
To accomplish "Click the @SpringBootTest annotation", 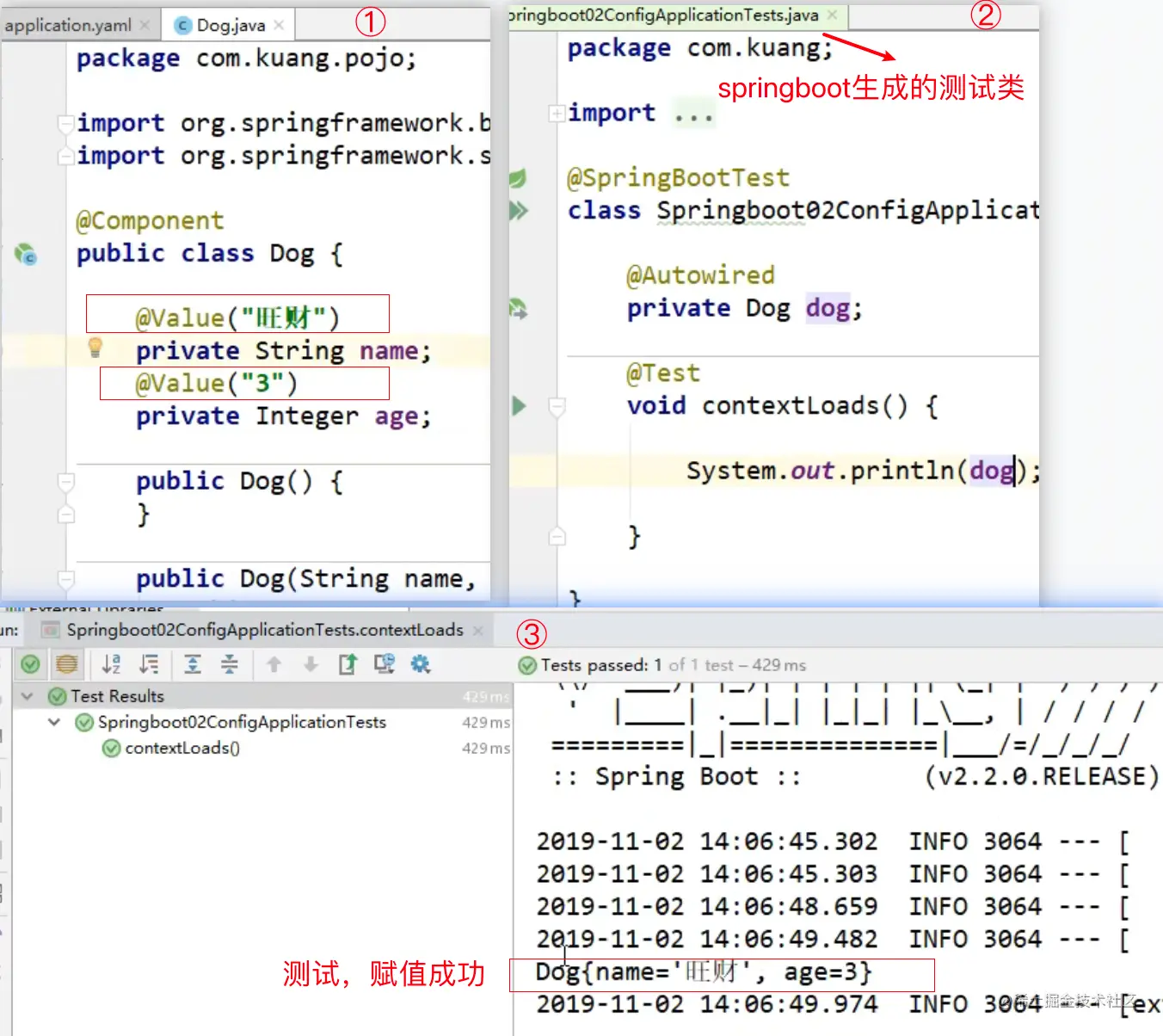I will 678,178.
